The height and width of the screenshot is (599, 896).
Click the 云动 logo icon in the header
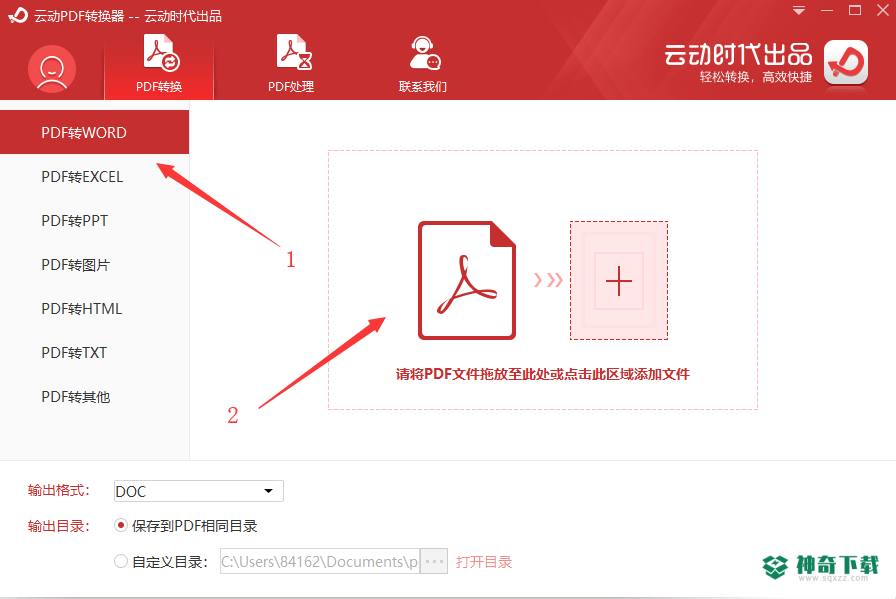click(846, 62)
